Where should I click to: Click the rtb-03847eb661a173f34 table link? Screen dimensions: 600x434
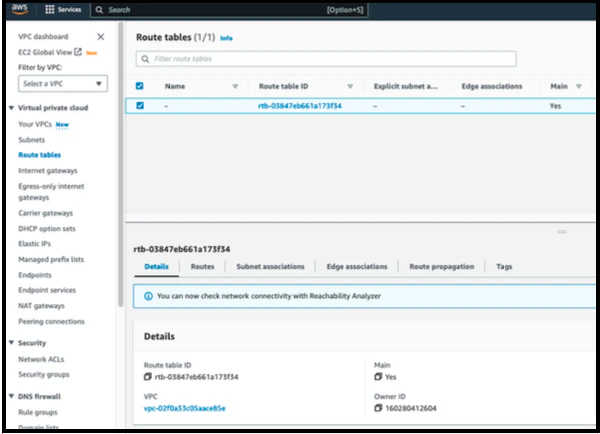click(300, 106)
